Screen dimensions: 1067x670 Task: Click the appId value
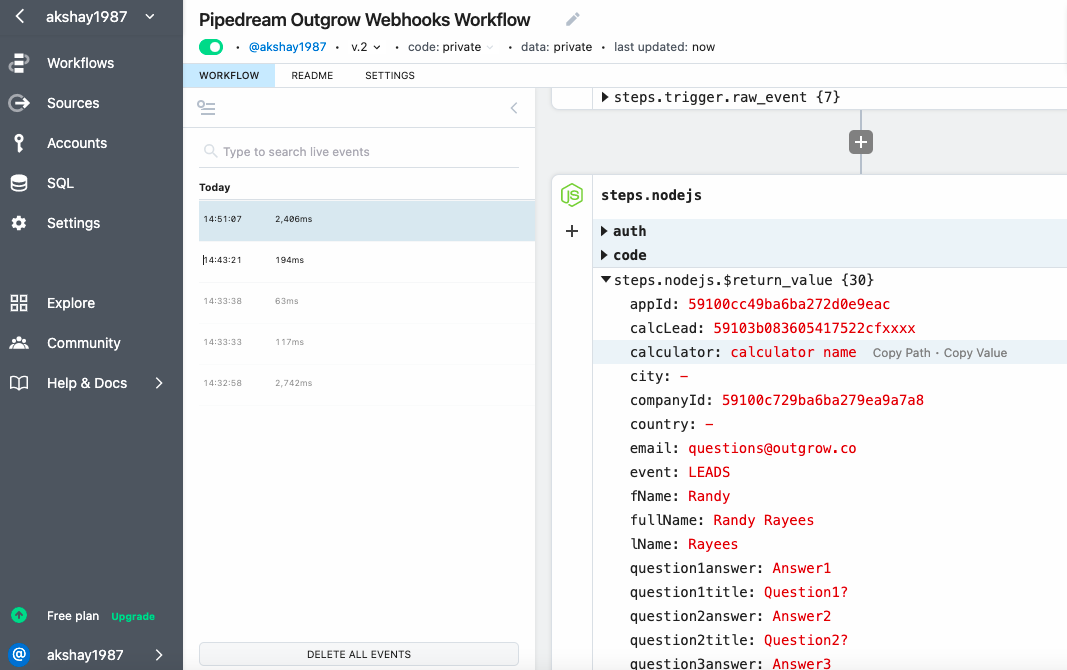coord(789,304)
